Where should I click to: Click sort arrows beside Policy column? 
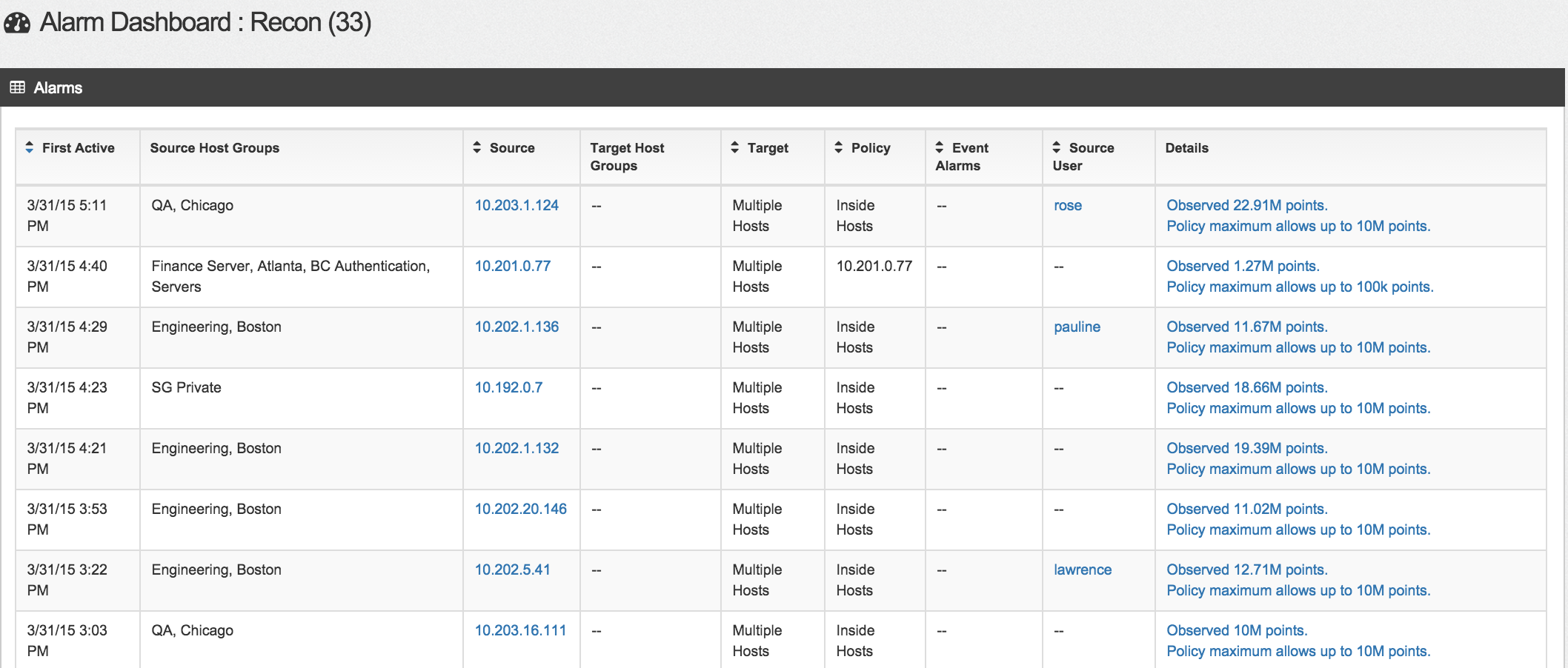coord(839,147)
